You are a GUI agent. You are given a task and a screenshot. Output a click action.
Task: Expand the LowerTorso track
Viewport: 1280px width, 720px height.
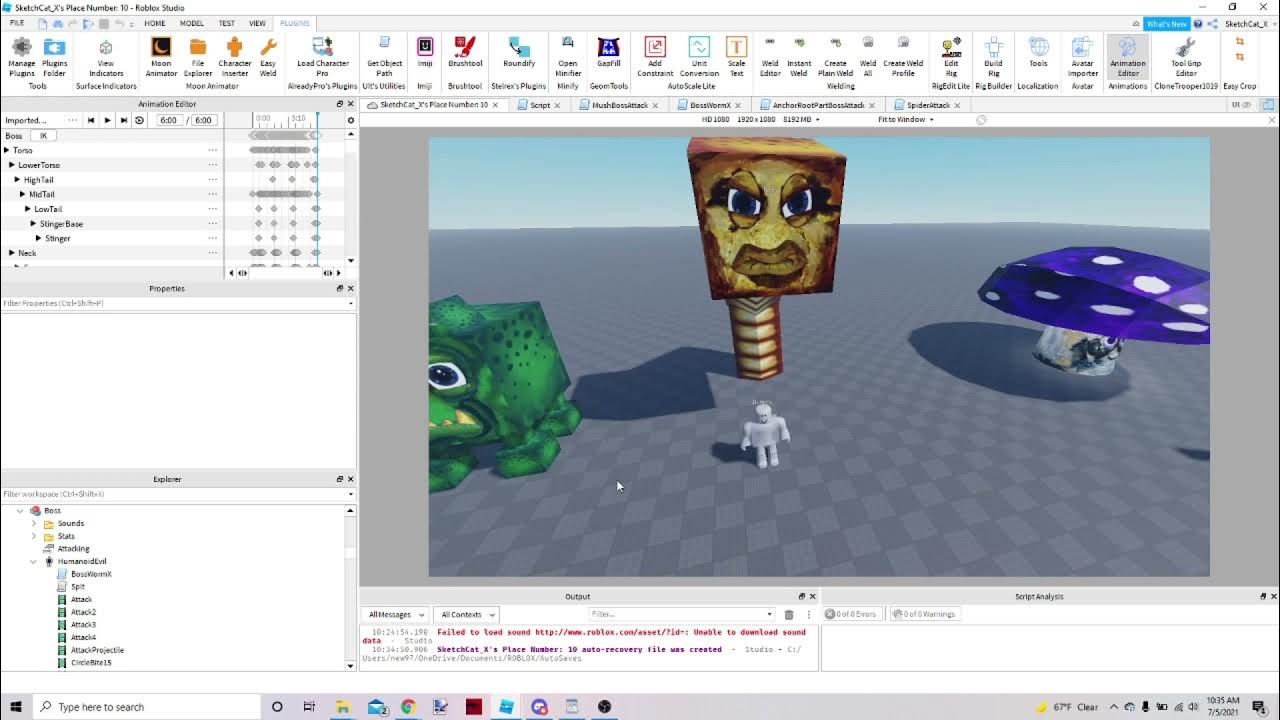(11, 165)
